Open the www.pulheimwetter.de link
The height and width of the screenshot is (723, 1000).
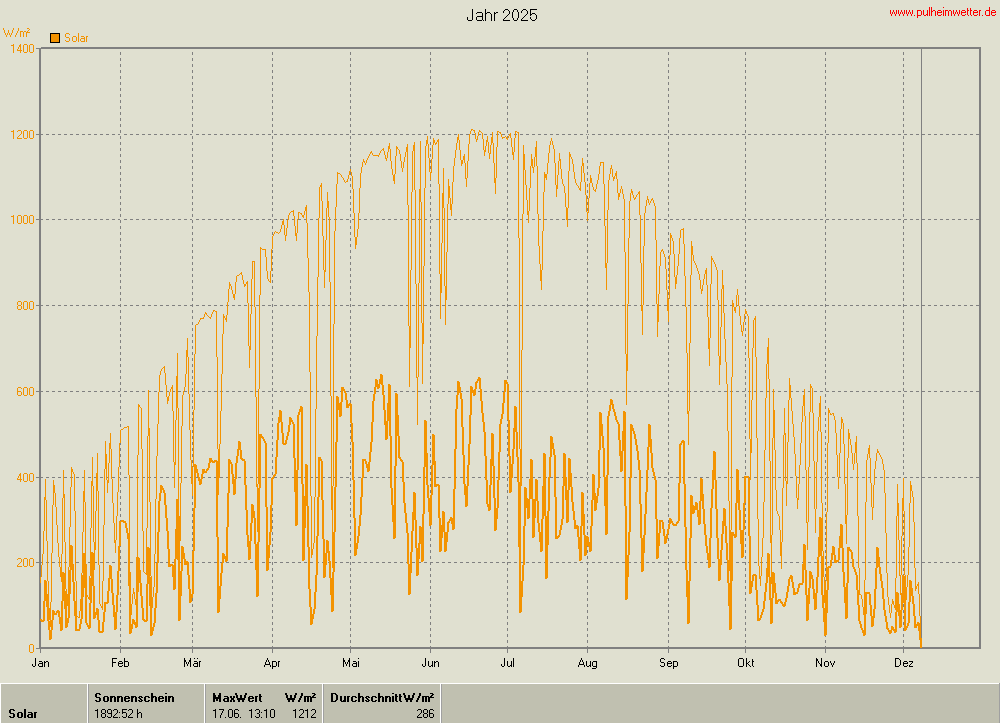coord(941,12)
